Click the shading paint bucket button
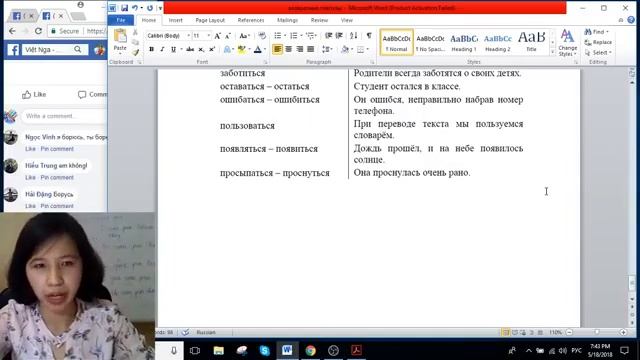The image size is (640, 360). click(345, 49)
